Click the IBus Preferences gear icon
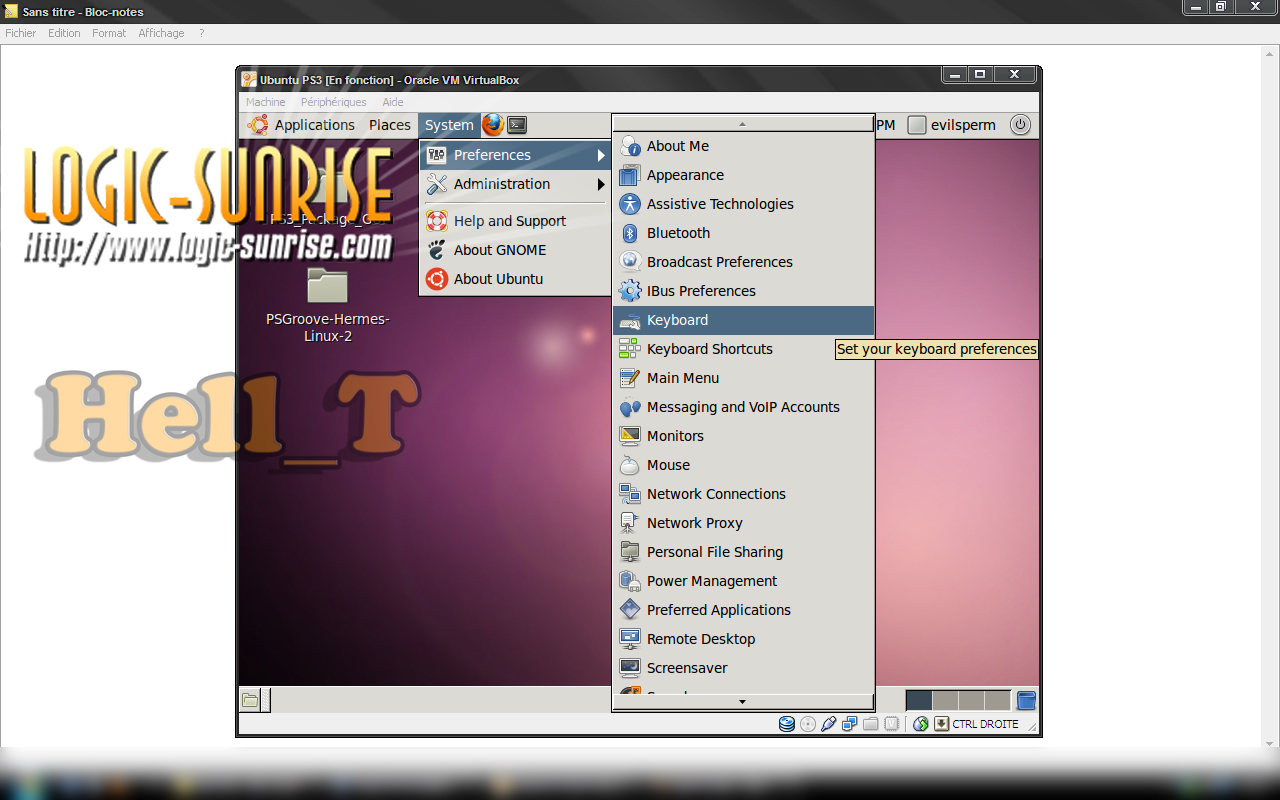 630,291
